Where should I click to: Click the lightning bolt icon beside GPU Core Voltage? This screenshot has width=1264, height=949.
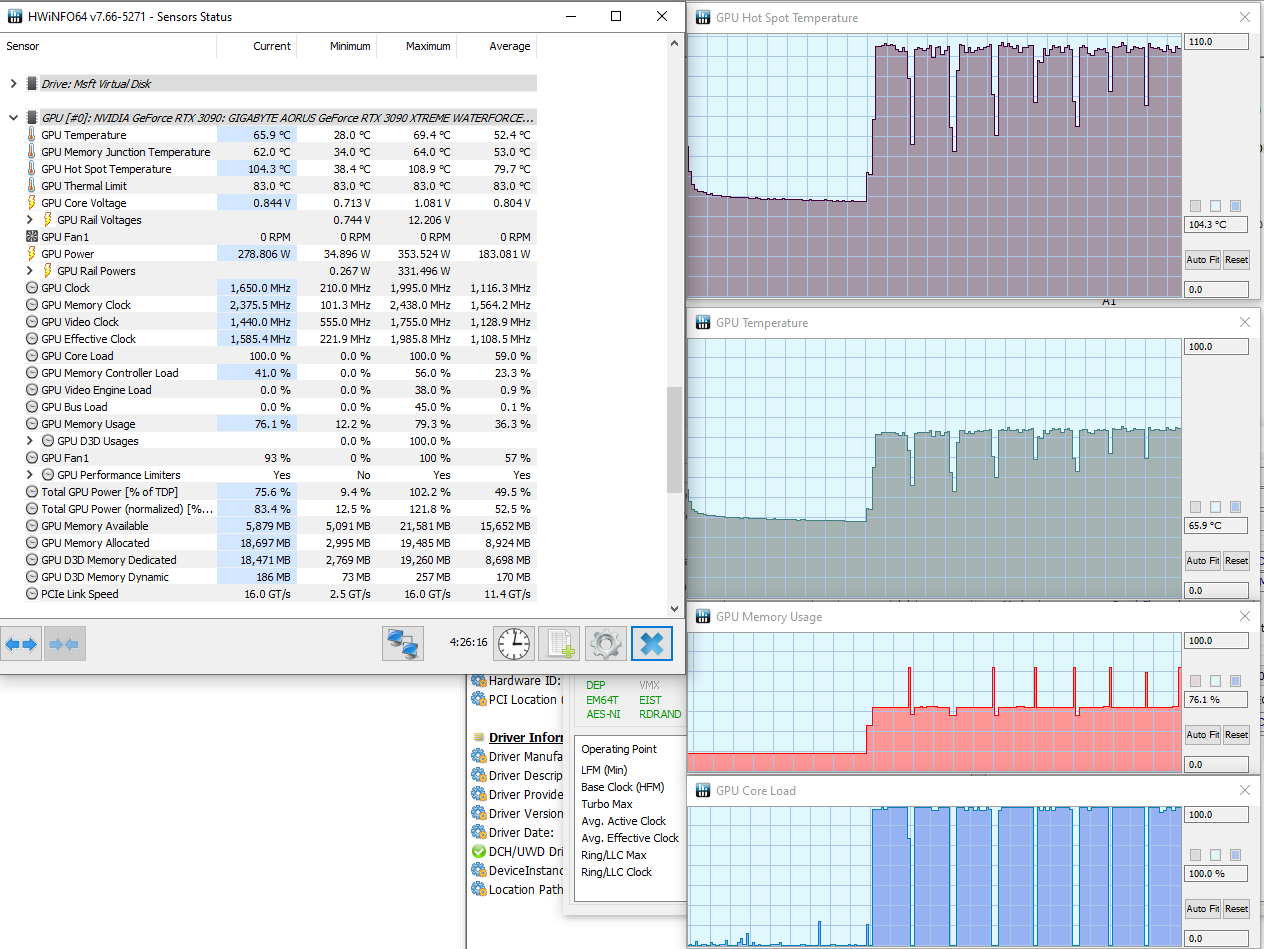point(33,202)
